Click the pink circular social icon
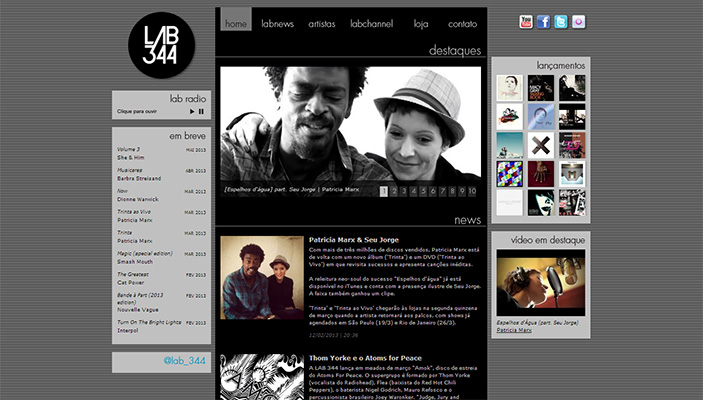Image resolution: width=703 pixels, height=400 pixels. (x=578, y=22)
